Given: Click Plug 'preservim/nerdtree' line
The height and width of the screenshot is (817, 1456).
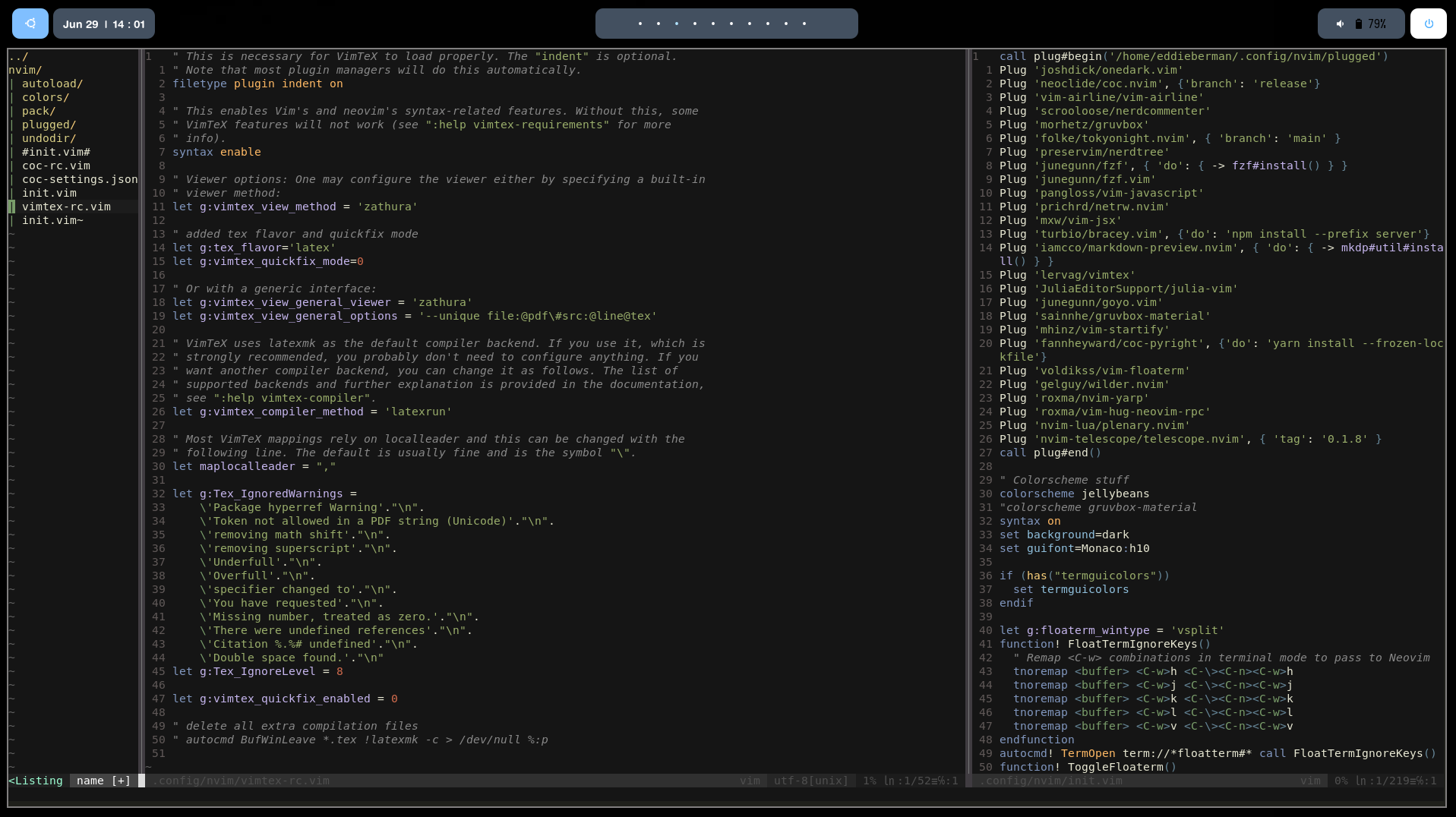Looking at the screenshot, I should 1085,152.
